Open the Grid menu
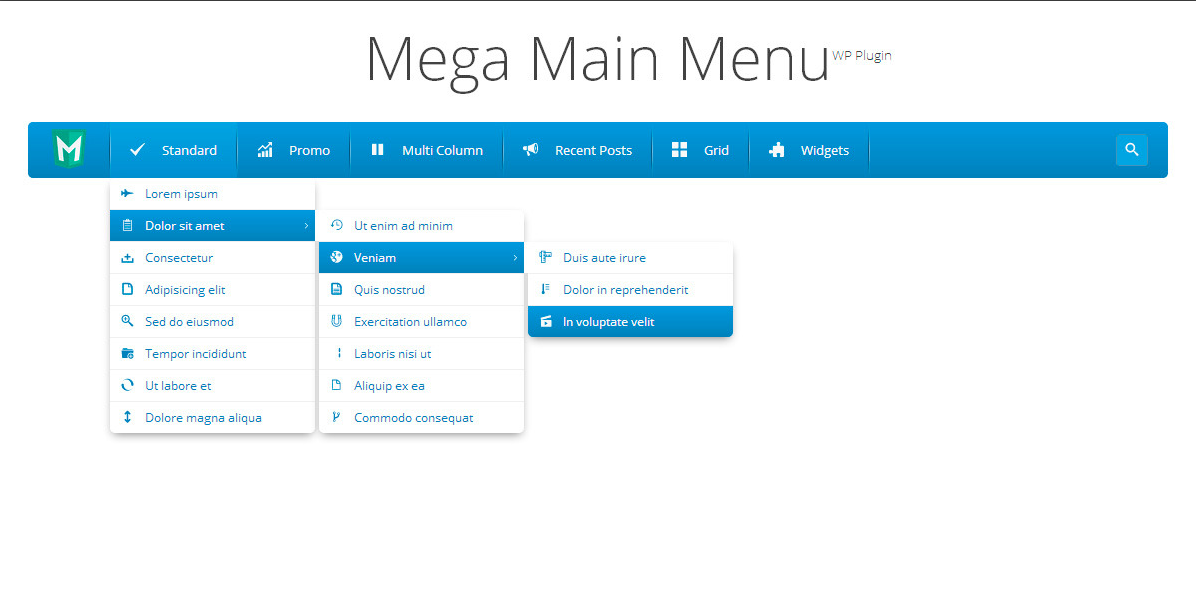This screenshot has height=600, width=1196. click(700, 150)
